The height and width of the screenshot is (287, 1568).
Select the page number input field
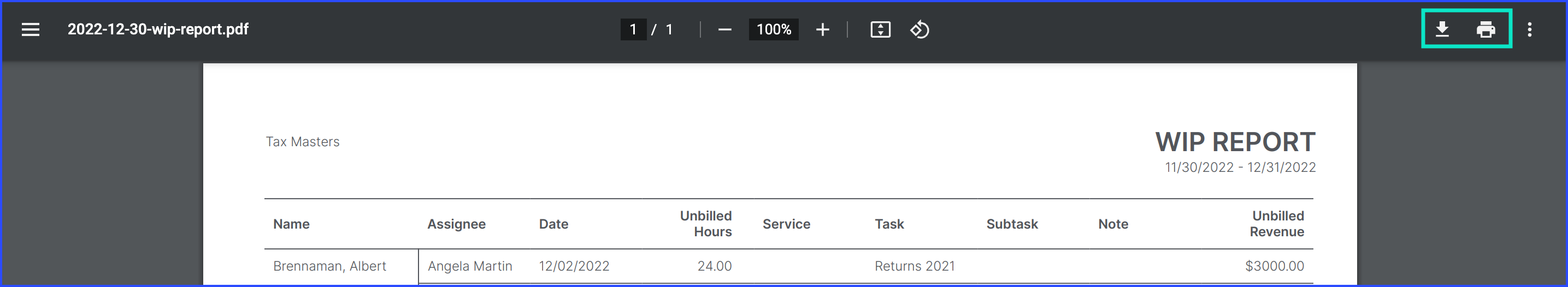click(633, 29)
